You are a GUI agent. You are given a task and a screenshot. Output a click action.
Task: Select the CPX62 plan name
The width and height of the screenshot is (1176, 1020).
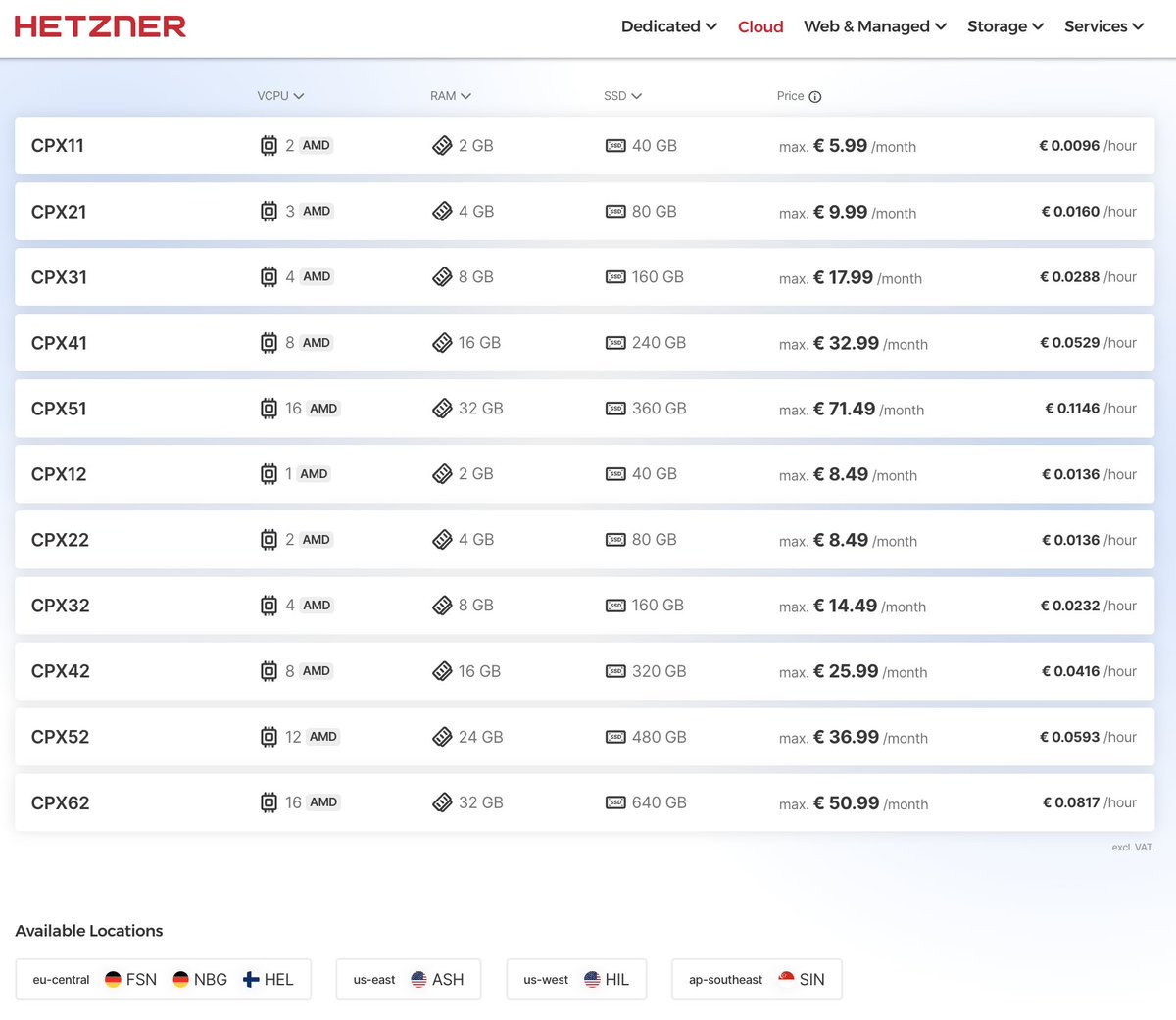point(60,802)
